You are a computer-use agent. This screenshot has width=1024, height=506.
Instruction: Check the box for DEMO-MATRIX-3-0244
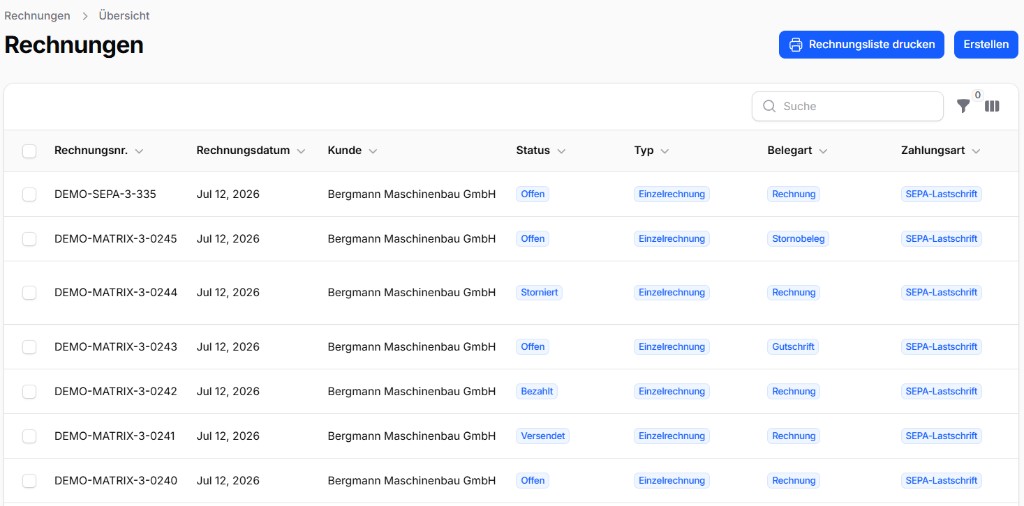[29, 293]
